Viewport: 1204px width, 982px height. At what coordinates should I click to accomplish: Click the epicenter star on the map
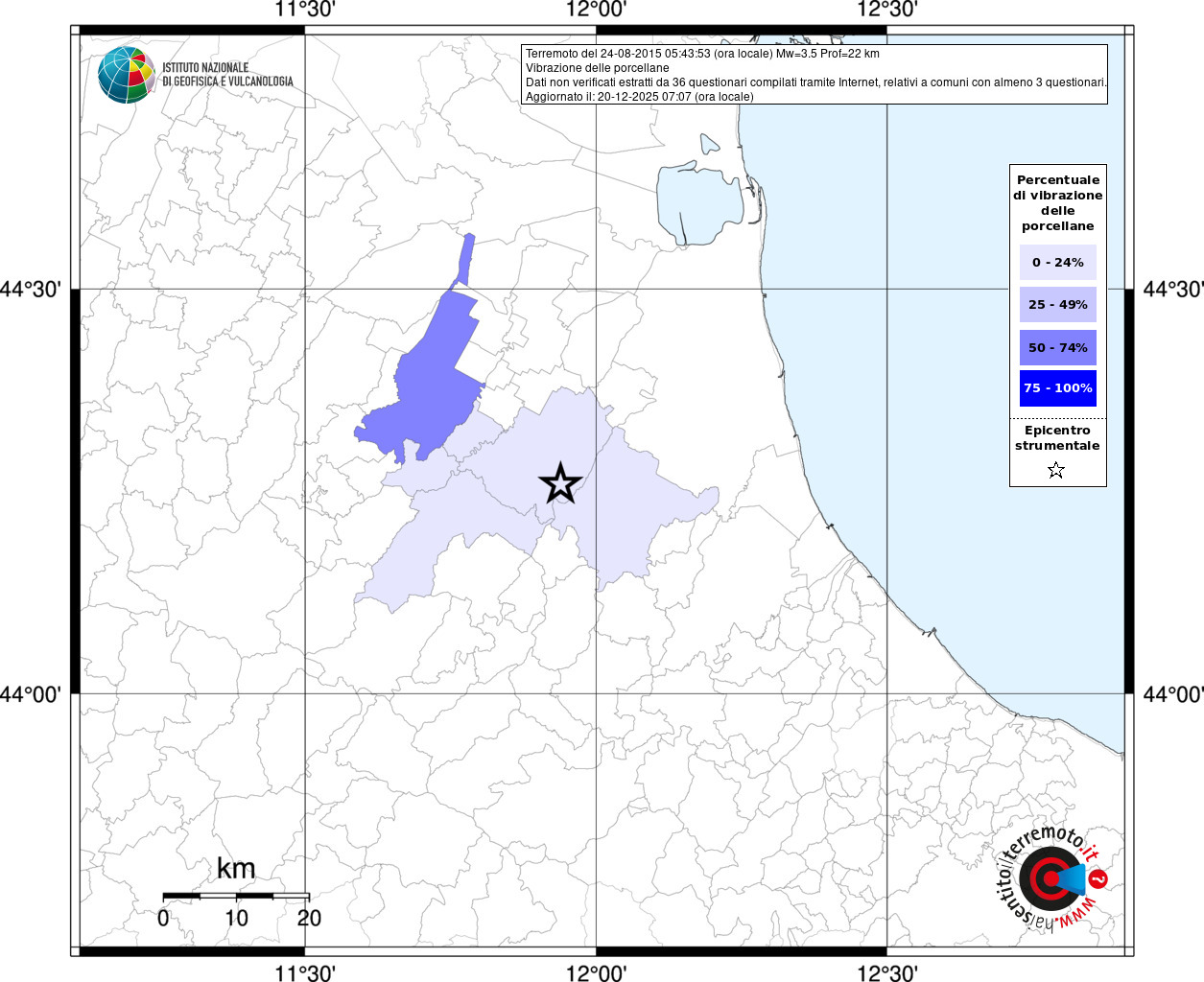[x=560, y=482]
